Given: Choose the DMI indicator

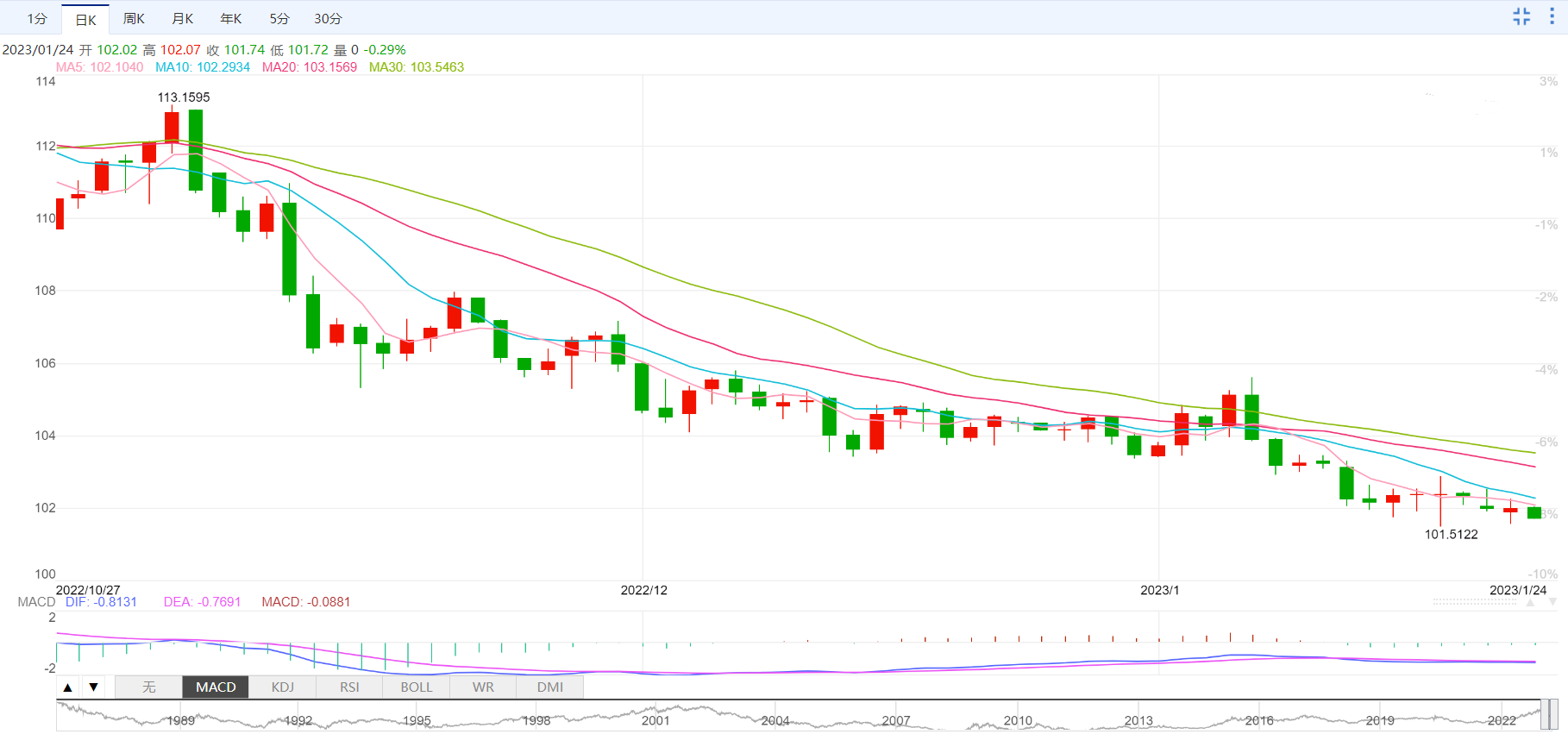Looking at the screenshot, I should pos(549,687).
